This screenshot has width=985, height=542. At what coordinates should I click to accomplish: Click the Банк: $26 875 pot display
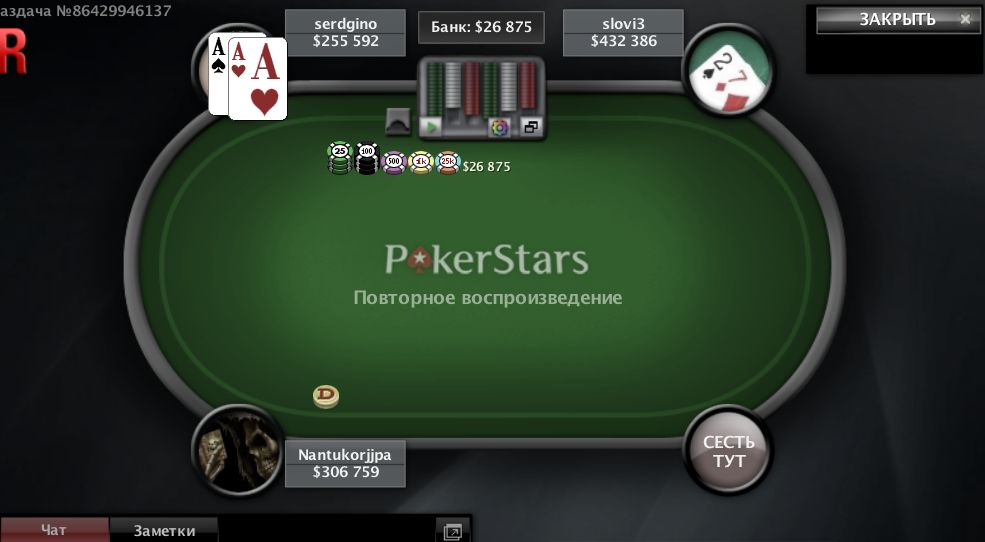pos(481,27)
